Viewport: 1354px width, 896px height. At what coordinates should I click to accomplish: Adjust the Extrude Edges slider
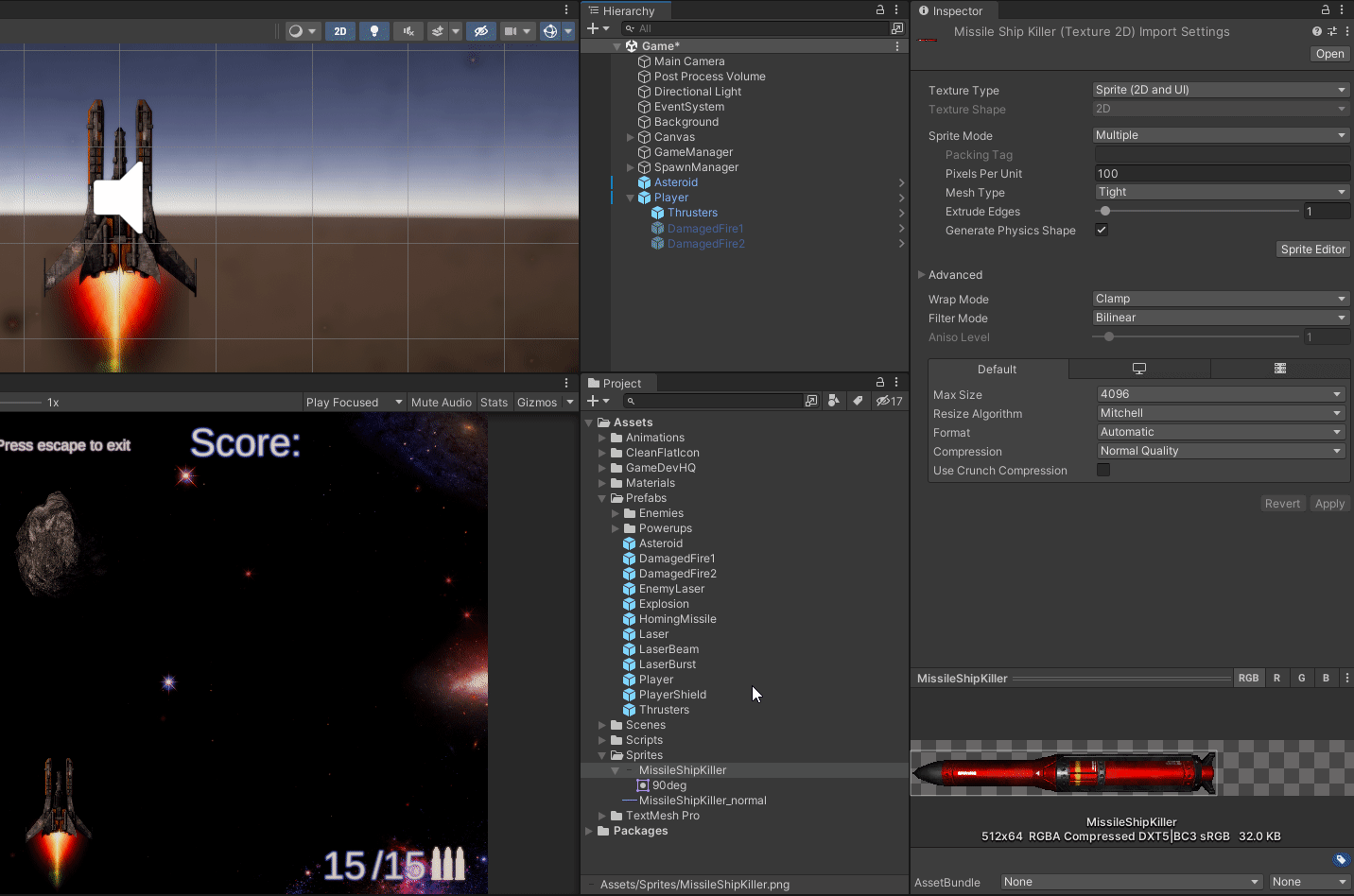pyautogui.click(x=1197, y=211)
